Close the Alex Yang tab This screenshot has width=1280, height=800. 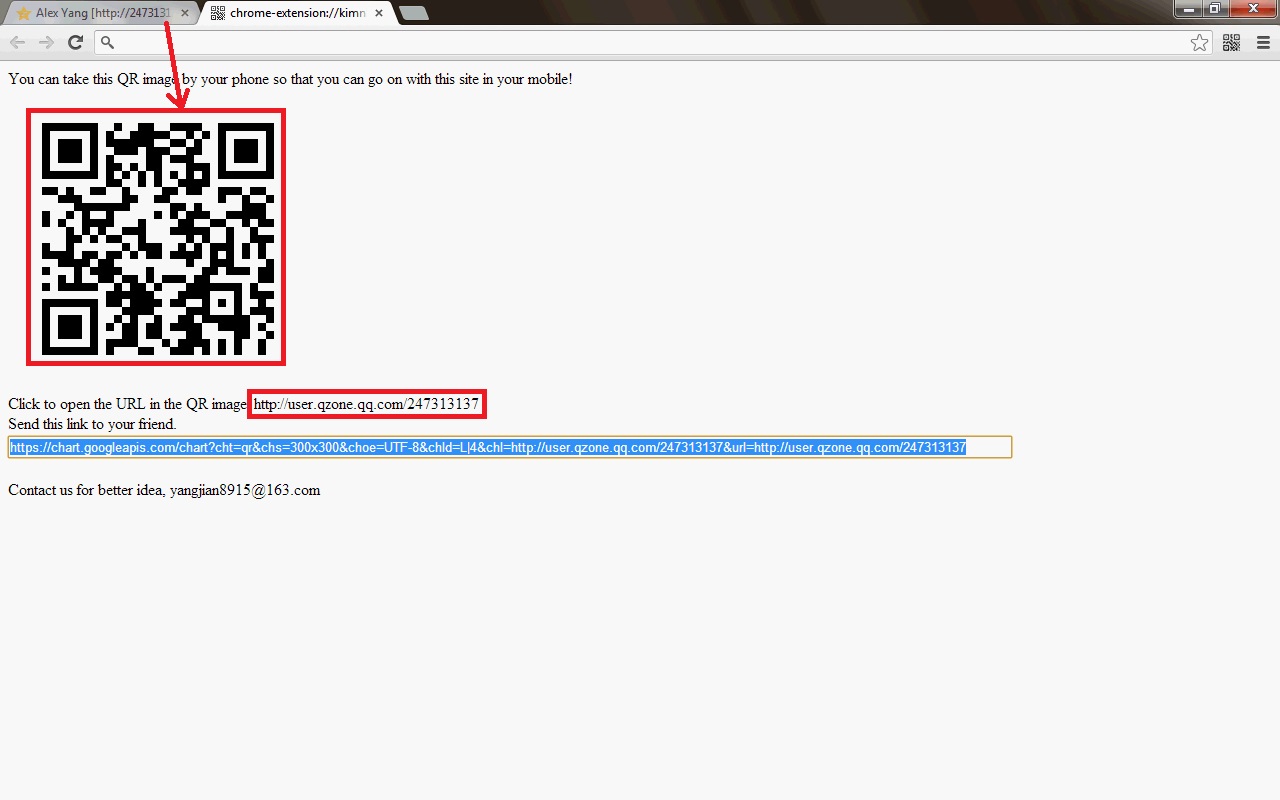(184, 13)
